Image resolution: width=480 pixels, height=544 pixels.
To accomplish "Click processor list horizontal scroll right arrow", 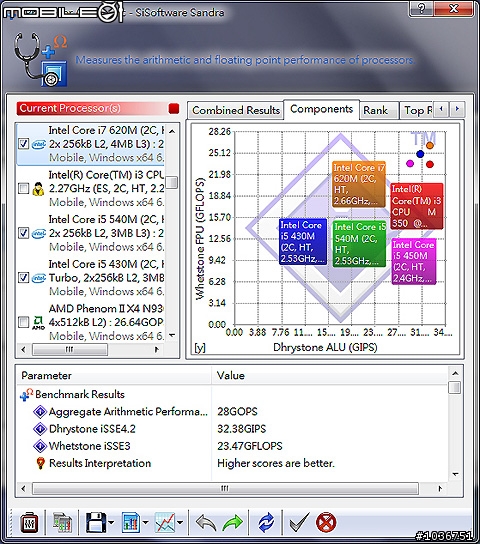I will coord(157,349).
